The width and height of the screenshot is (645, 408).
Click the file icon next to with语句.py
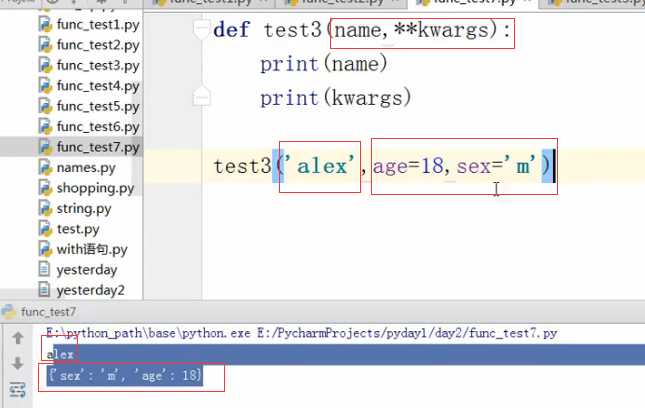click(44, 250)
